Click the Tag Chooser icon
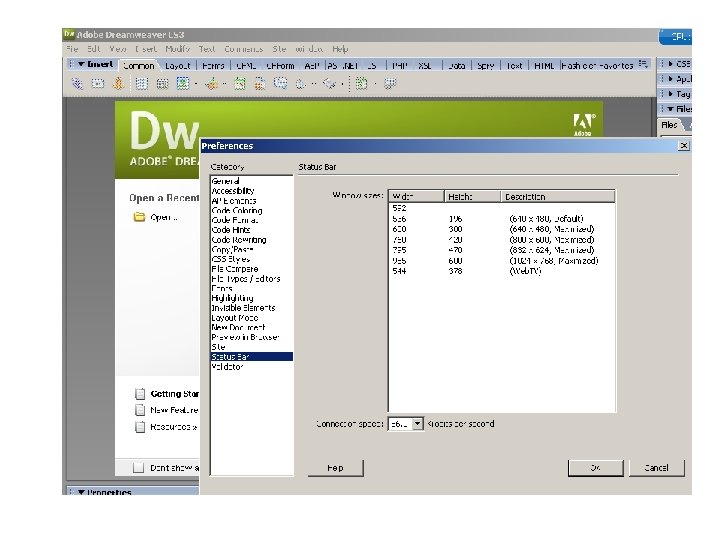 [x=390, y=84]
